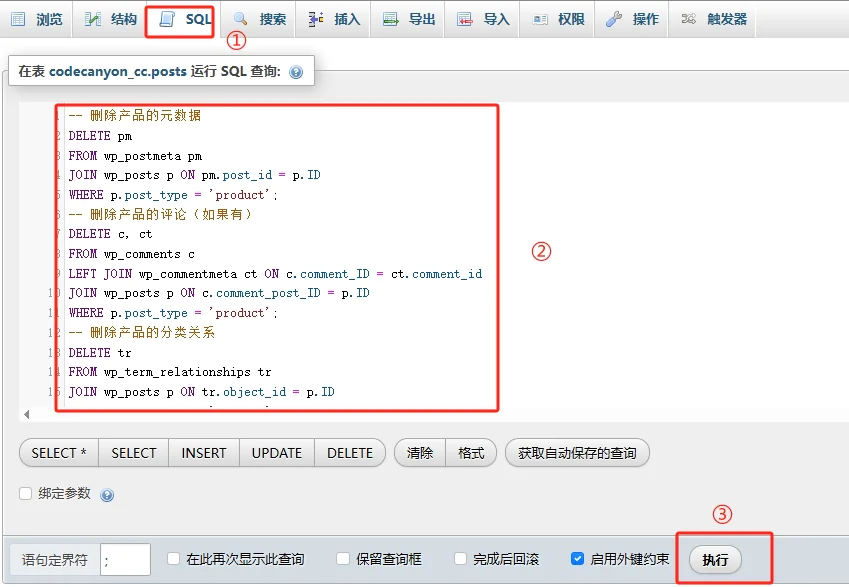Click the 搜索 magnifier icon
The width and height of the screenshot is (849, 587).
point(240,19)
